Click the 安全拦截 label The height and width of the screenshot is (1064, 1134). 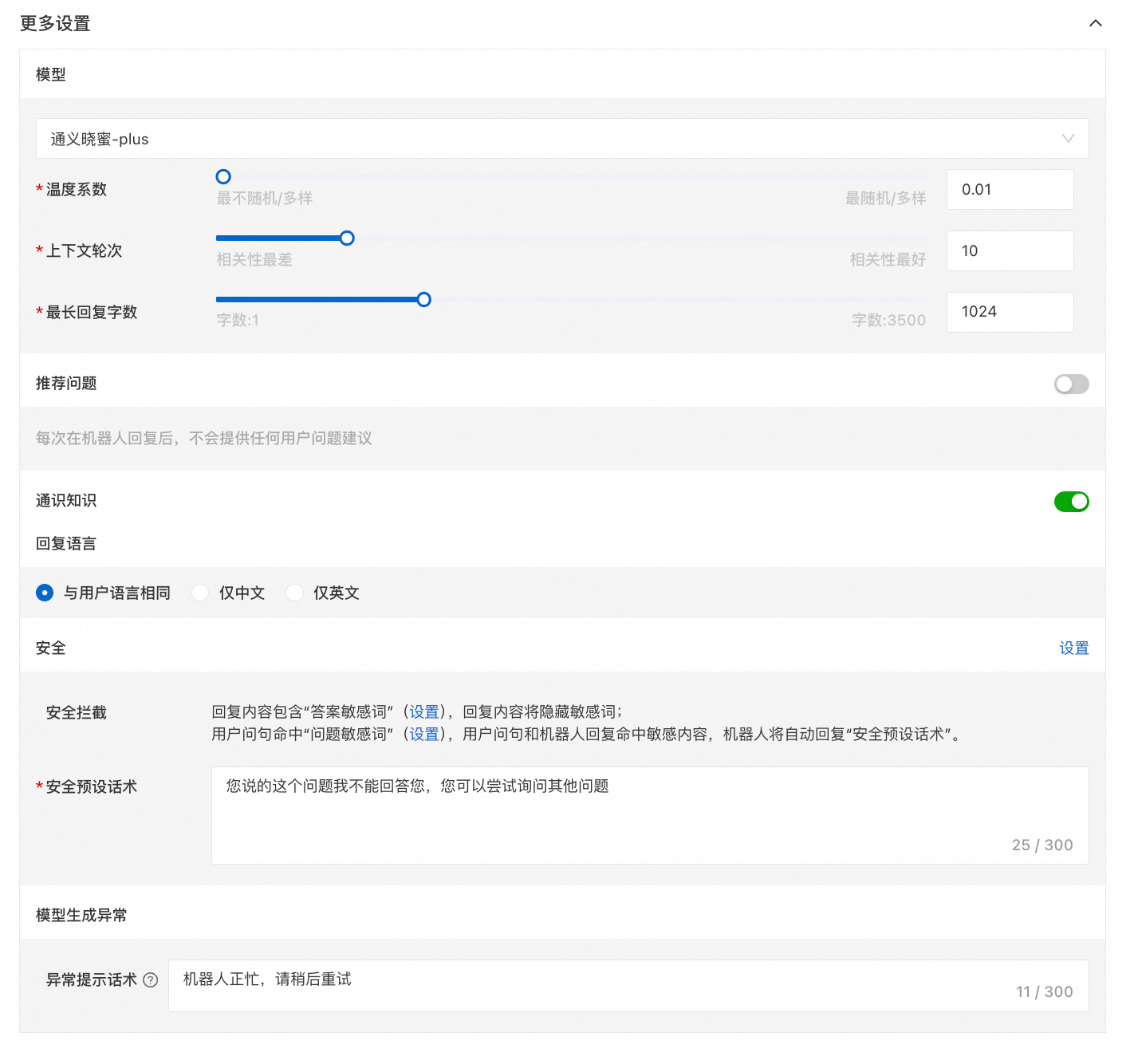pos(77,712)
